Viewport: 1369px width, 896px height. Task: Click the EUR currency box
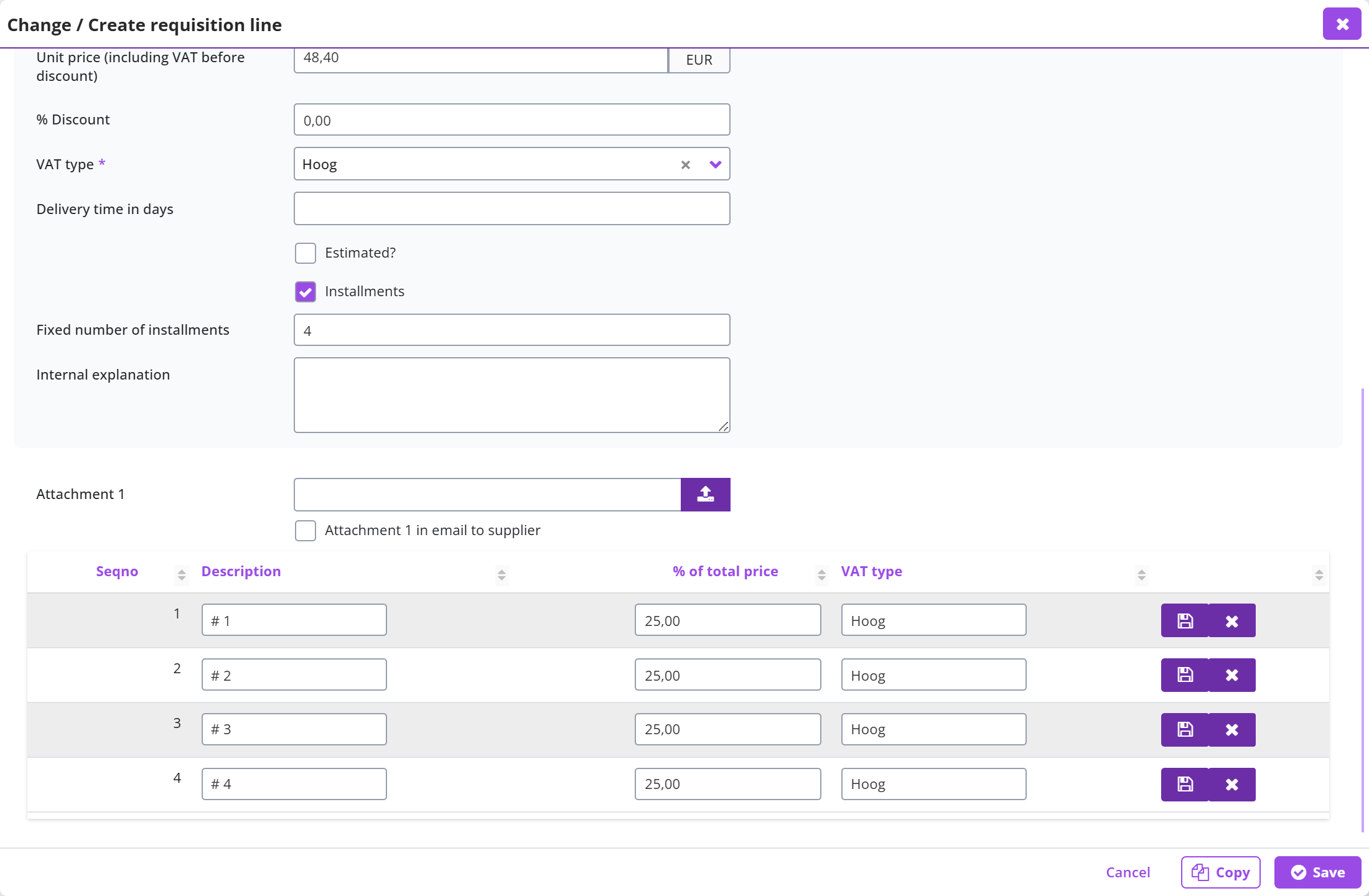pos(699,60)
